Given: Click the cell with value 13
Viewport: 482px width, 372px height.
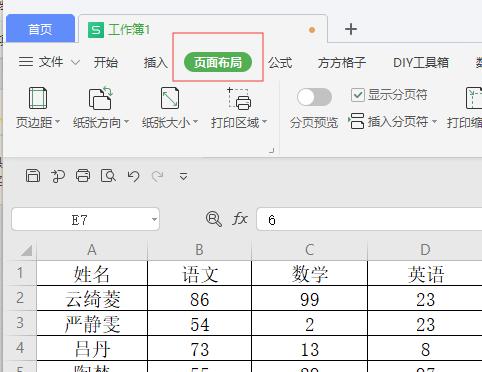Looking at the screenshot, I should (x=309, y=348).
